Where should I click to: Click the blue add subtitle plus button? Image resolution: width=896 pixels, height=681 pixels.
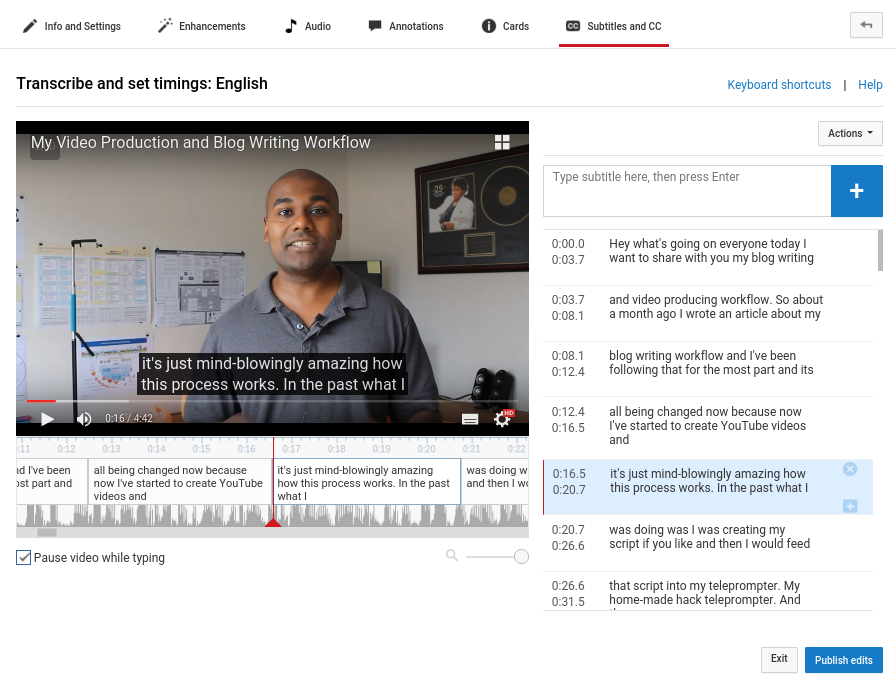856,190
